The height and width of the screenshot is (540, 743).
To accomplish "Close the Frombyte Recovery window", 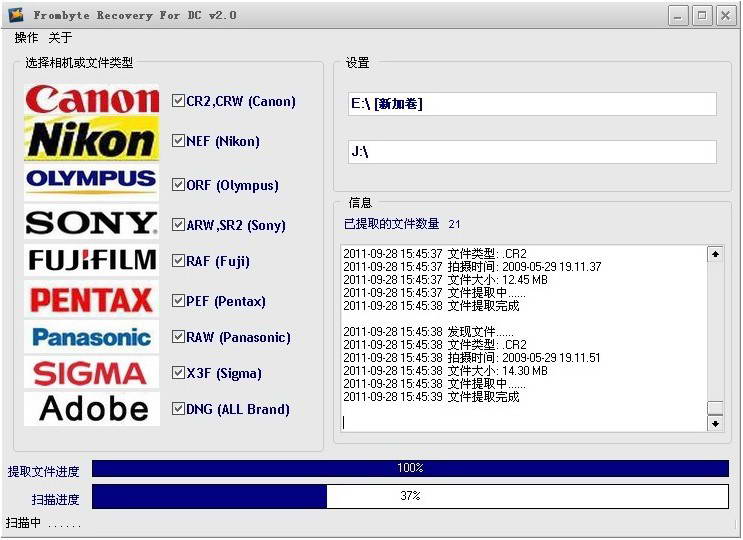I will pyautogui.click(x=725, y=16).
